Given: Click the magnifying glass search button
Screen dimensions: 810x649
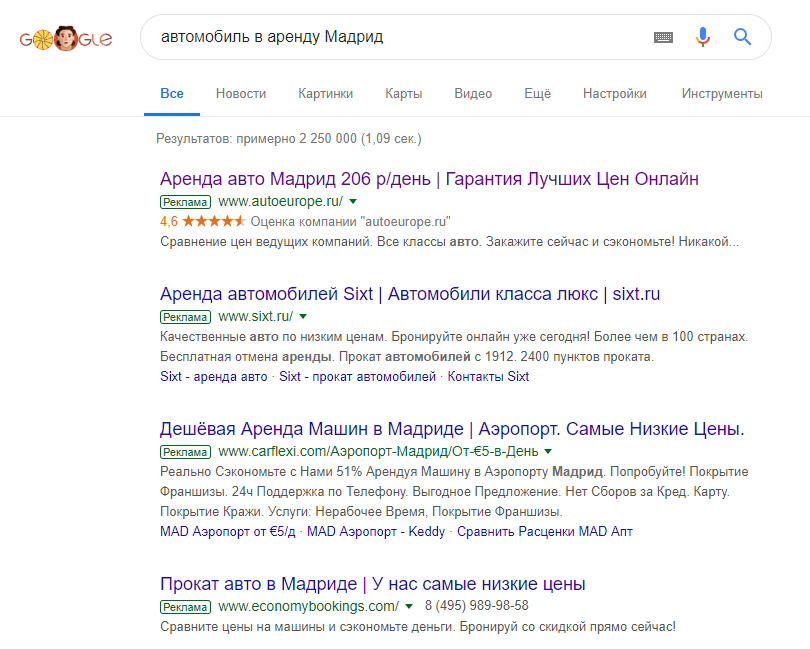Looking at the screenshot, I should [742, 37].
